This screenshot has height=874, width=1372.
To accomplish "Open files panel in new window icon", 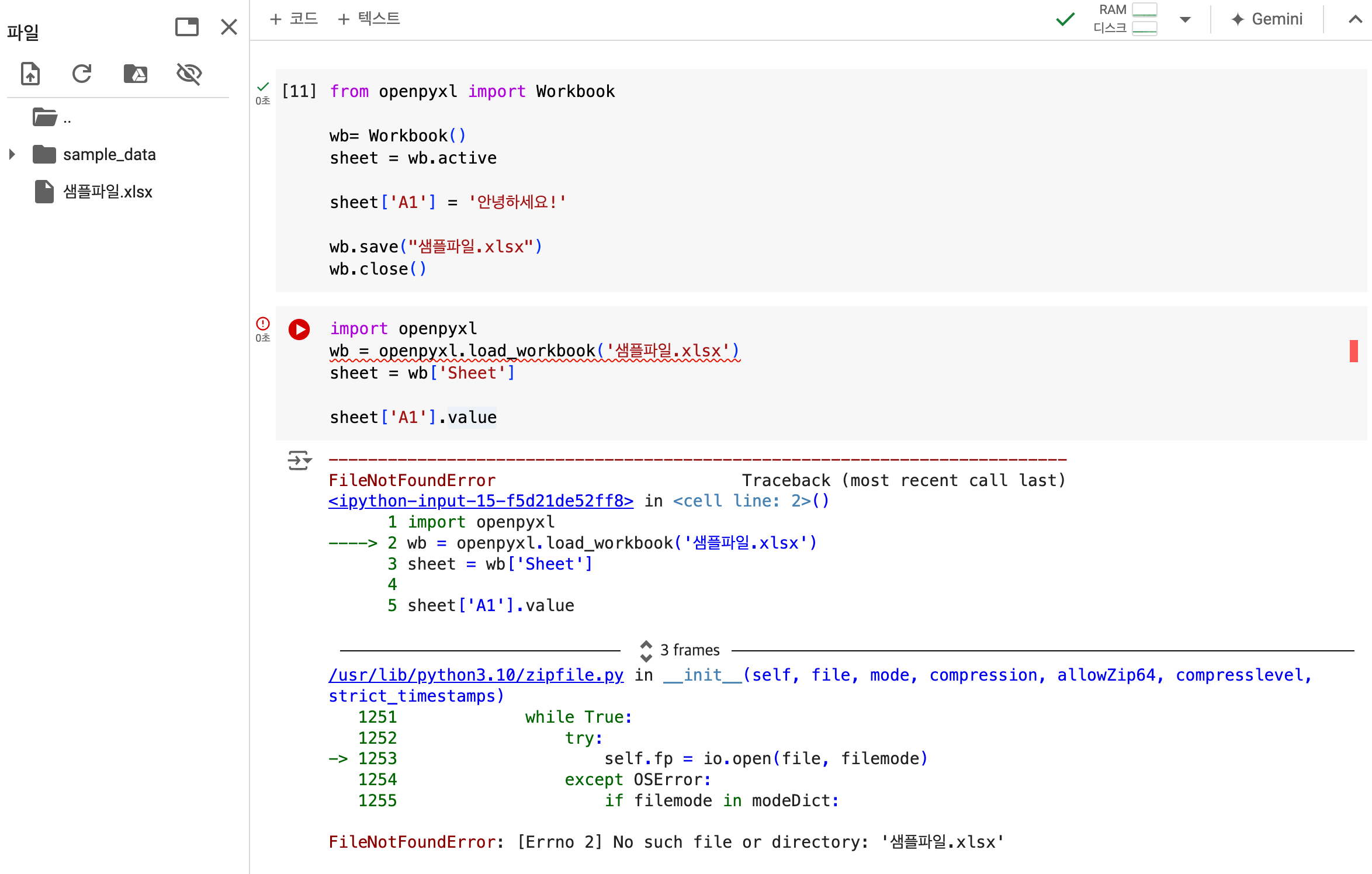I will pos(187,27).
